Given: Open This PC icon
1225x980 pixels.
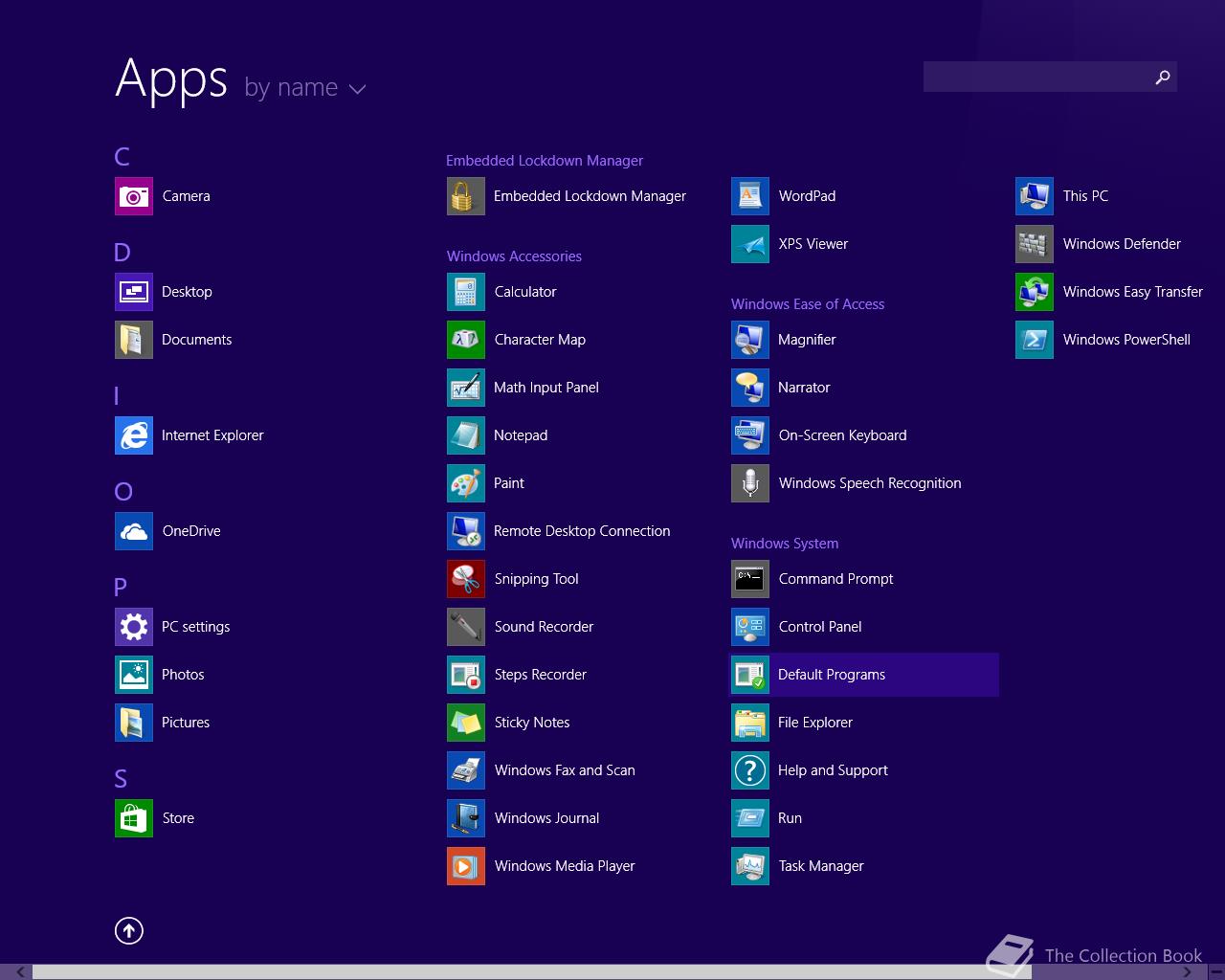Looking at the screenshot, I should coord(1035,196).
